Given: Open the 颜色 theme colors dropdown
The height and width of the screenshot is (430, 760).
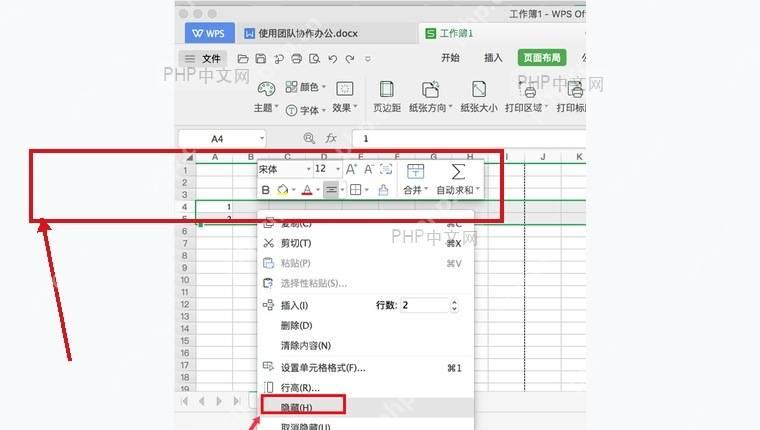Looking at the screenshot, I should point(305,87).
